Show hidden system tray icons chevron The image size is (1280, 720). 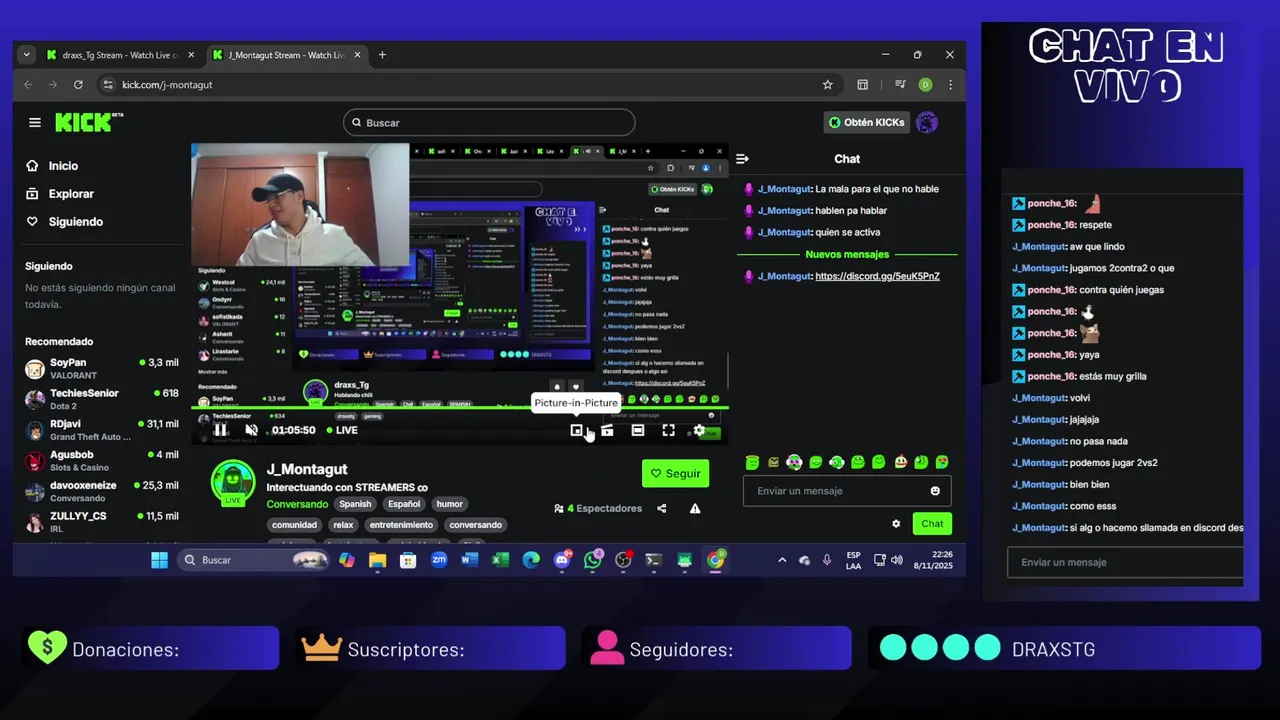[x=782, y=560]
